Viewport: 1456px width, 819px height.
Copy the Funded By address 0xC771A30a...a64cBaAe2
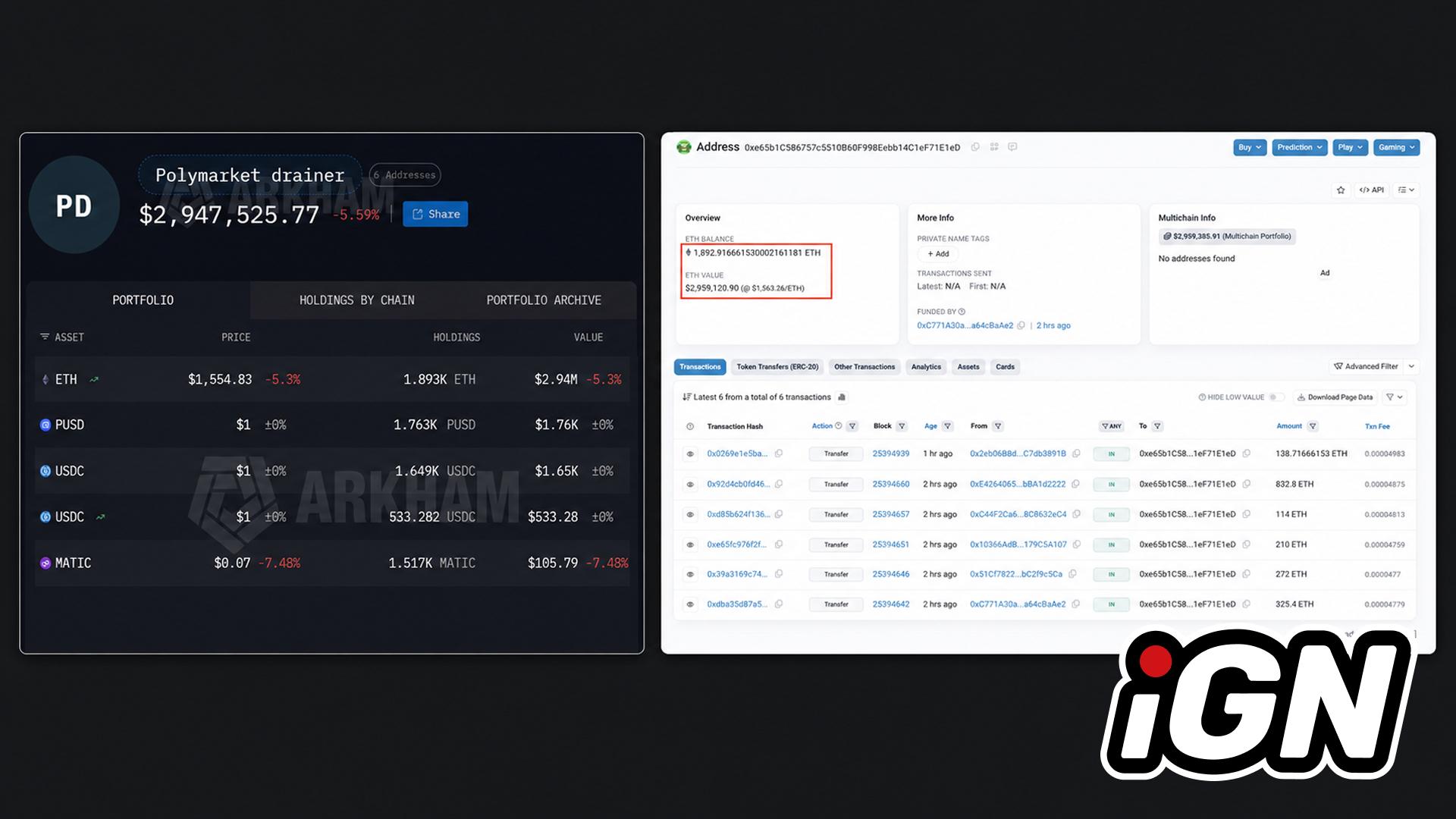click(x=1021, y=325)
